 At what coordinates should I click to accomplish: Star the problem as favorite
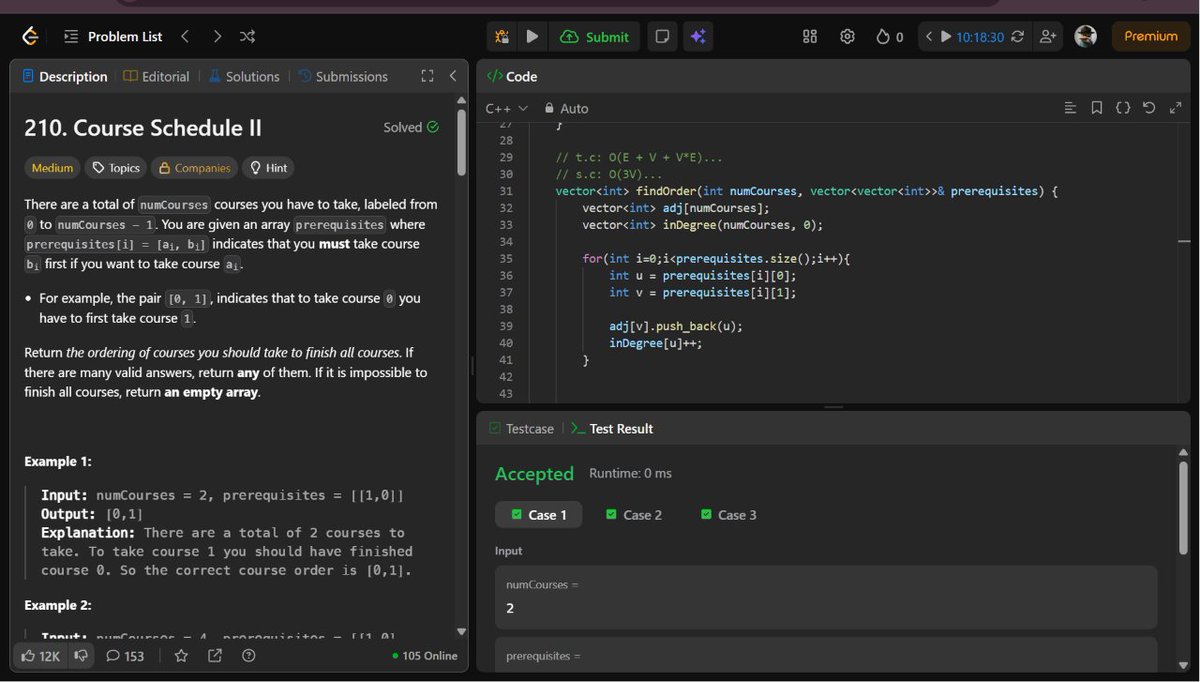[181, 656]
